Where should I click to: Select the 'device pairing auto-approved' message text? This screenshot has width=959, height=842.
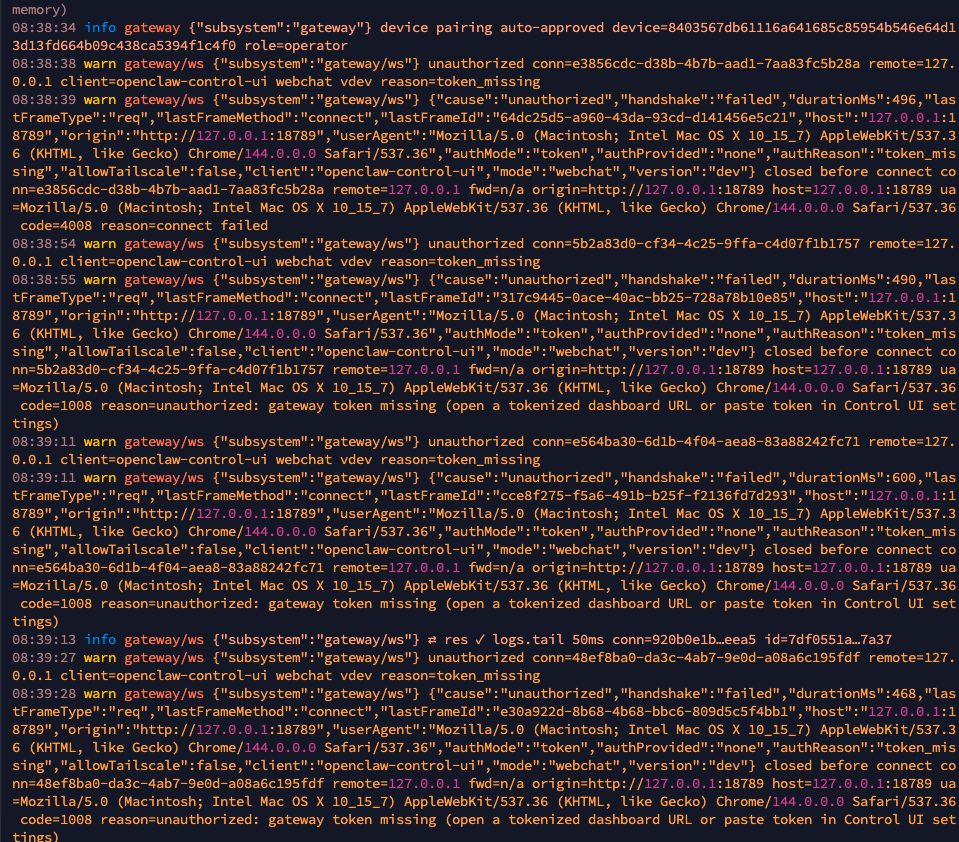(x=492, y=28)
